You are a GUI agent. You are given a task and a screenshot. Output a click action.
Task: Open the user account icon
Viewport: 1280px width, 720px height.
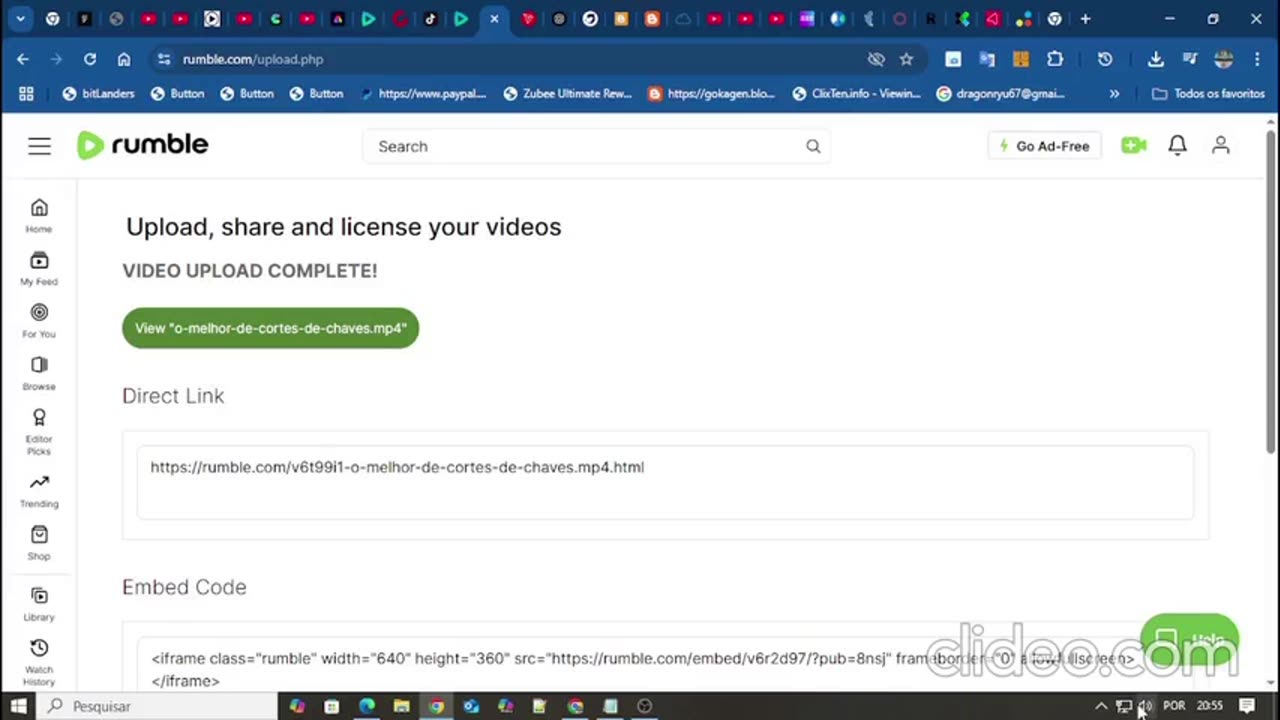click(x=1221, y=146)
